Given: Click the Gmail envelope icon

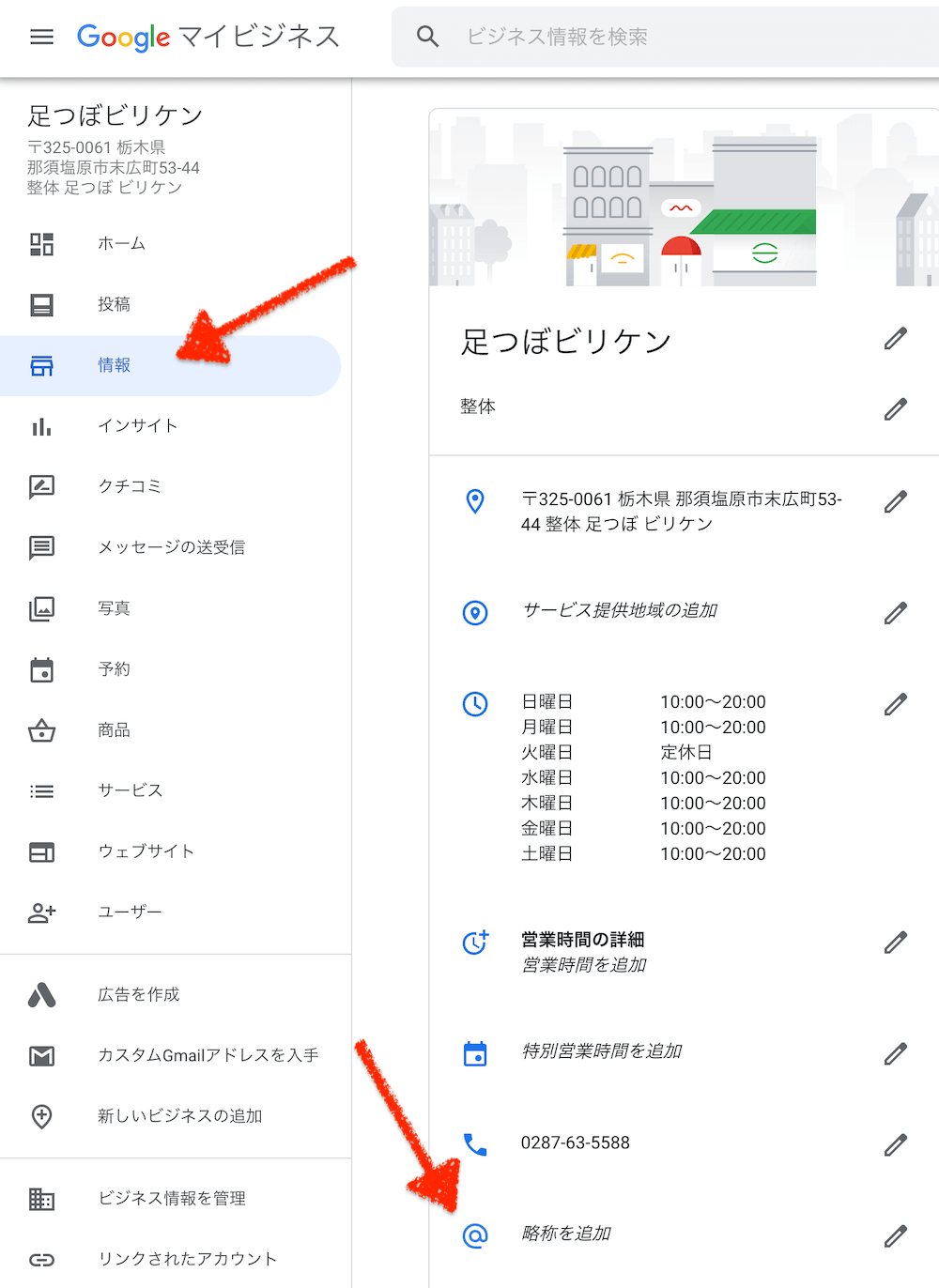Looking at the screenshot, I should click(x=41, y=1056).
